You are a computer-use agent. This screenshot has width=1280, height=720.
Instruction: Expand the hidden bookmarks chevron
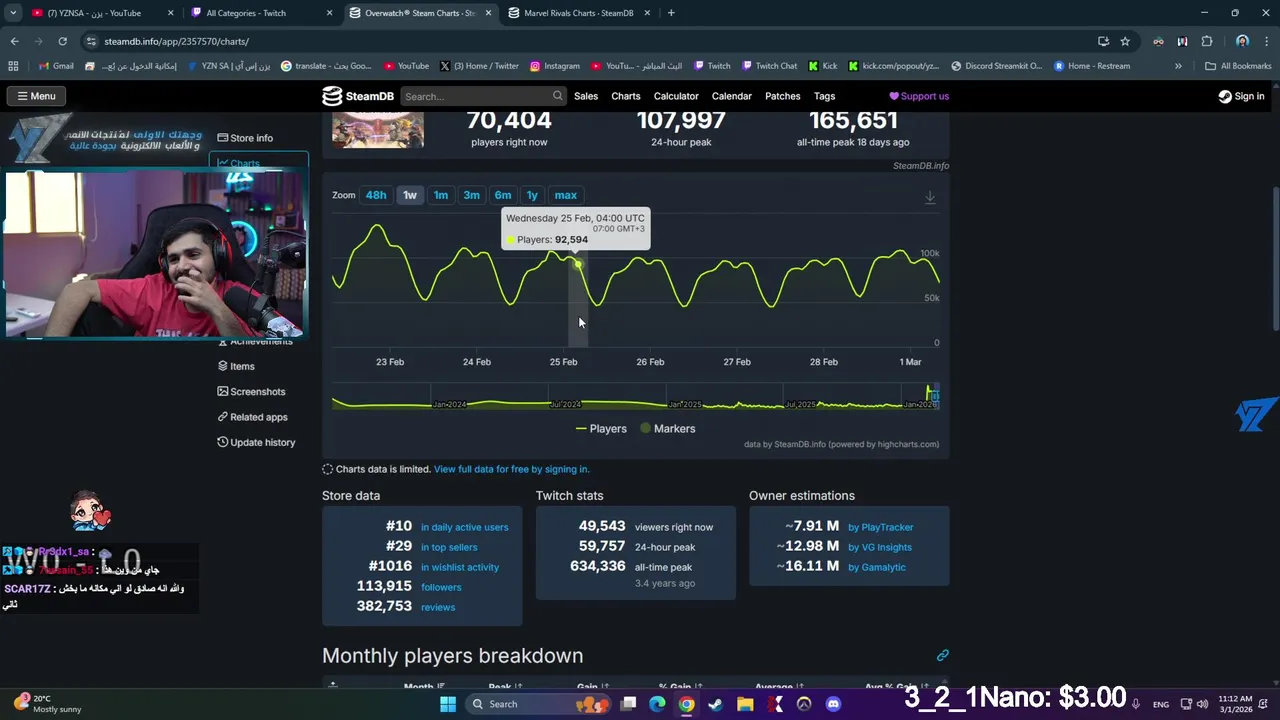tap(1178, 66)
